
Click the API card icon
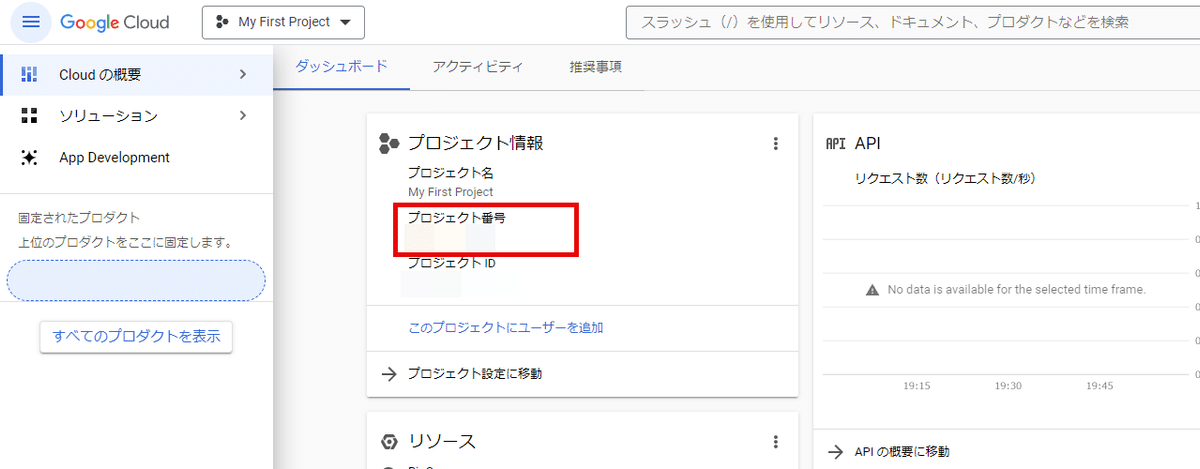pos(835,143)
